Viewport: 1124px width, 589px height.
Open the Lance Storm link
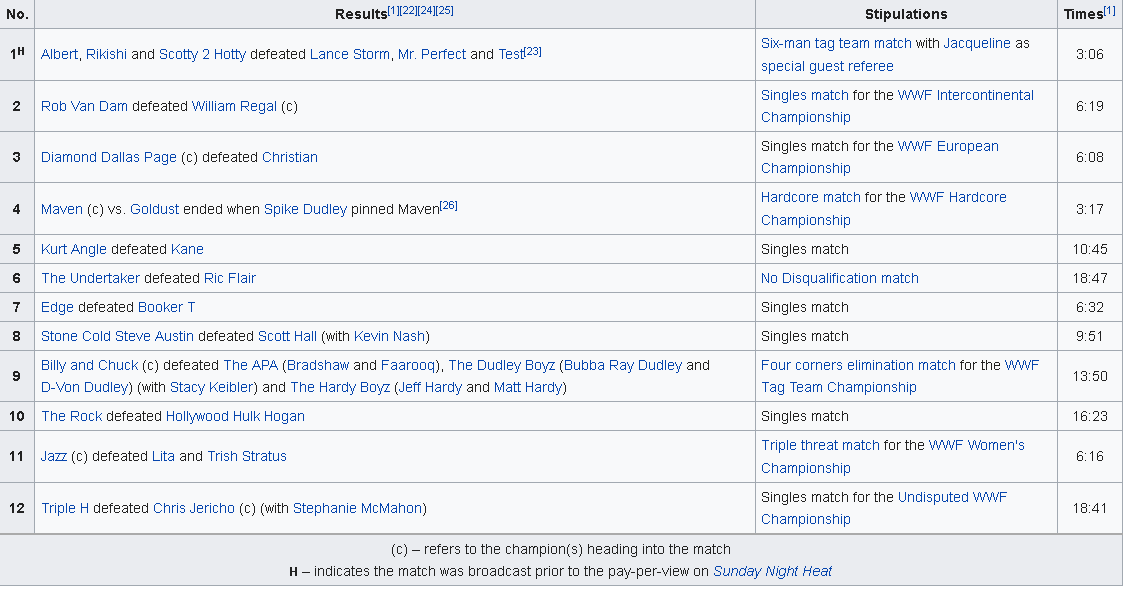click(350, 54)
